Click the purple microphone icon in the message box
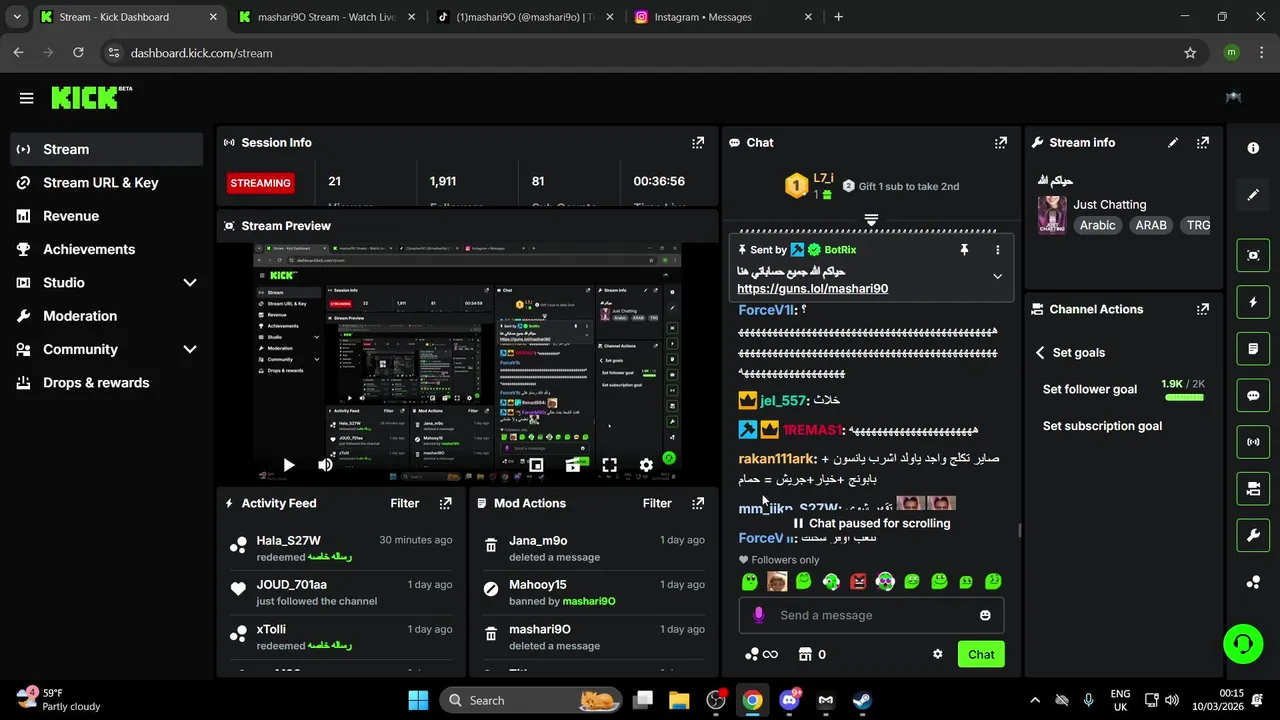Screen dimensions: 1280x720 pyautogui.click(x=758, y=615)
